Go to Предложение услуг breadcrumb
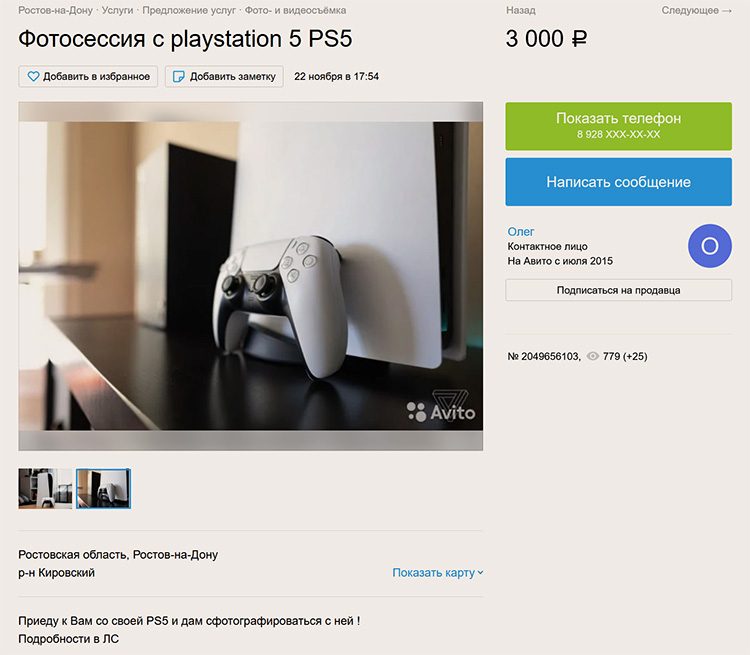Viewport: 750px width, 655px height. tap(189, 10)
